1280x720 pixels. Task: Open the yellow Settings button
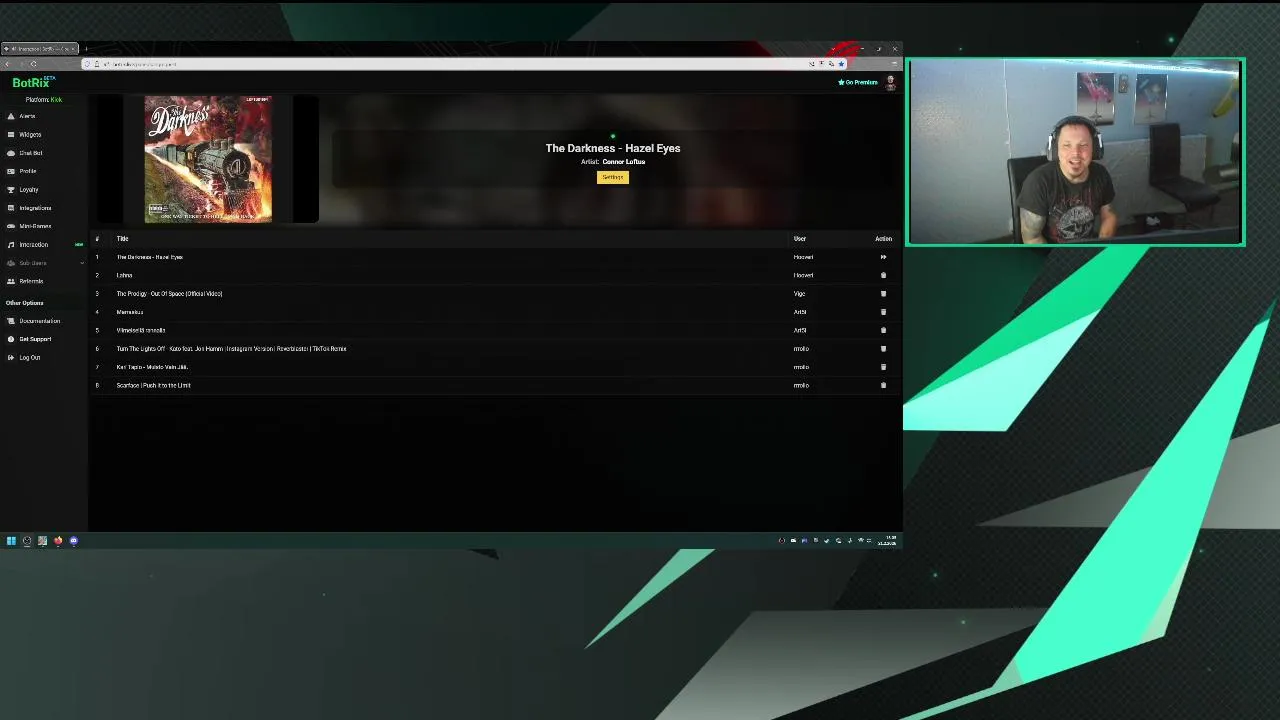613,177
